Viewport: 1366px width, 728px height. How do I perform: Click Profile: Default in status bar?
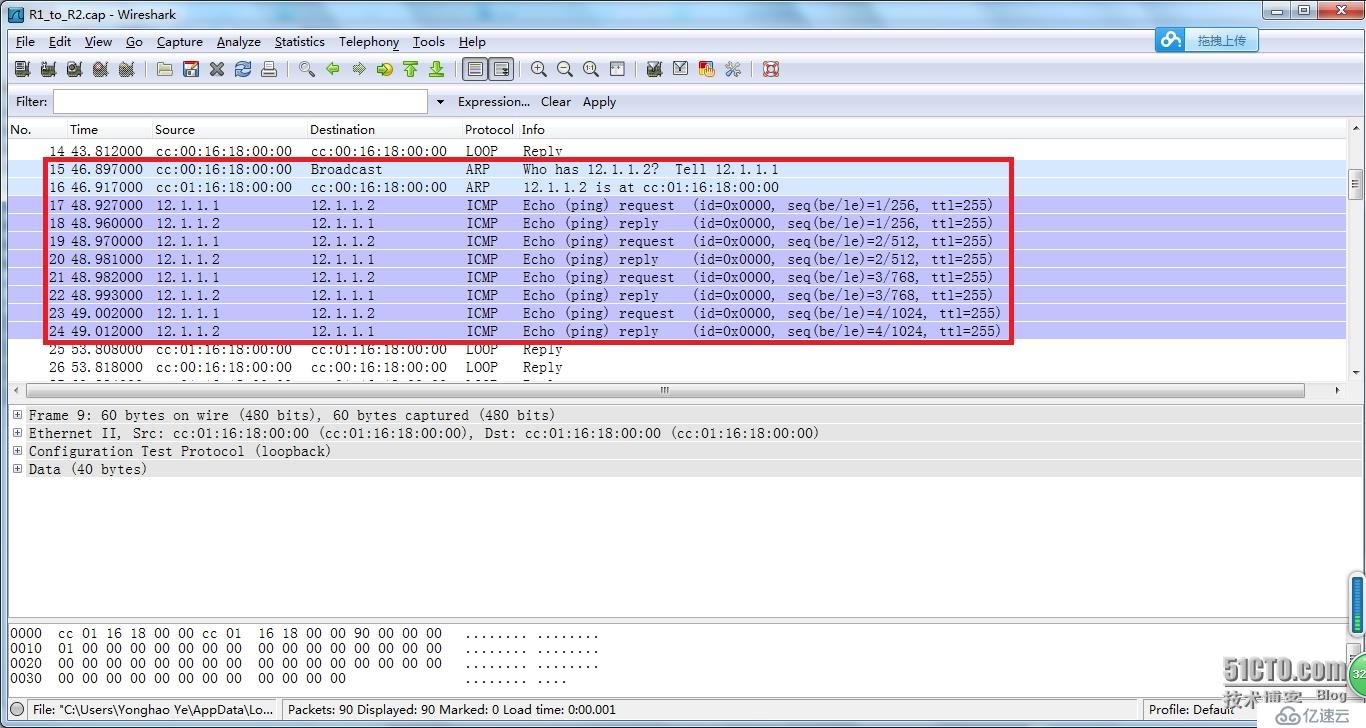(1191, 710)
